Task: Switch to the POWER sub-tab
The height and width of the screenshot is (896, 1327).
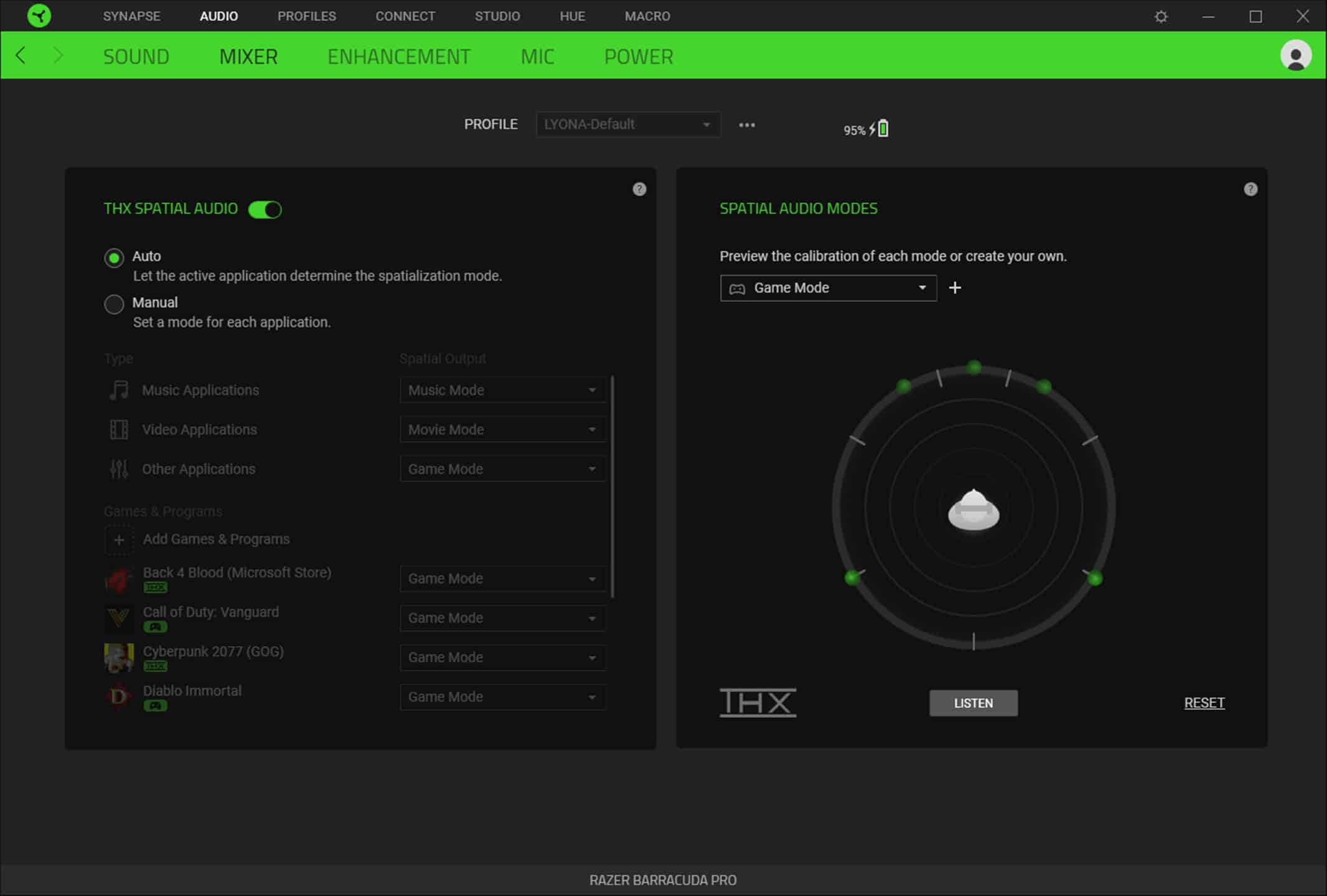Action: point(639,57)
